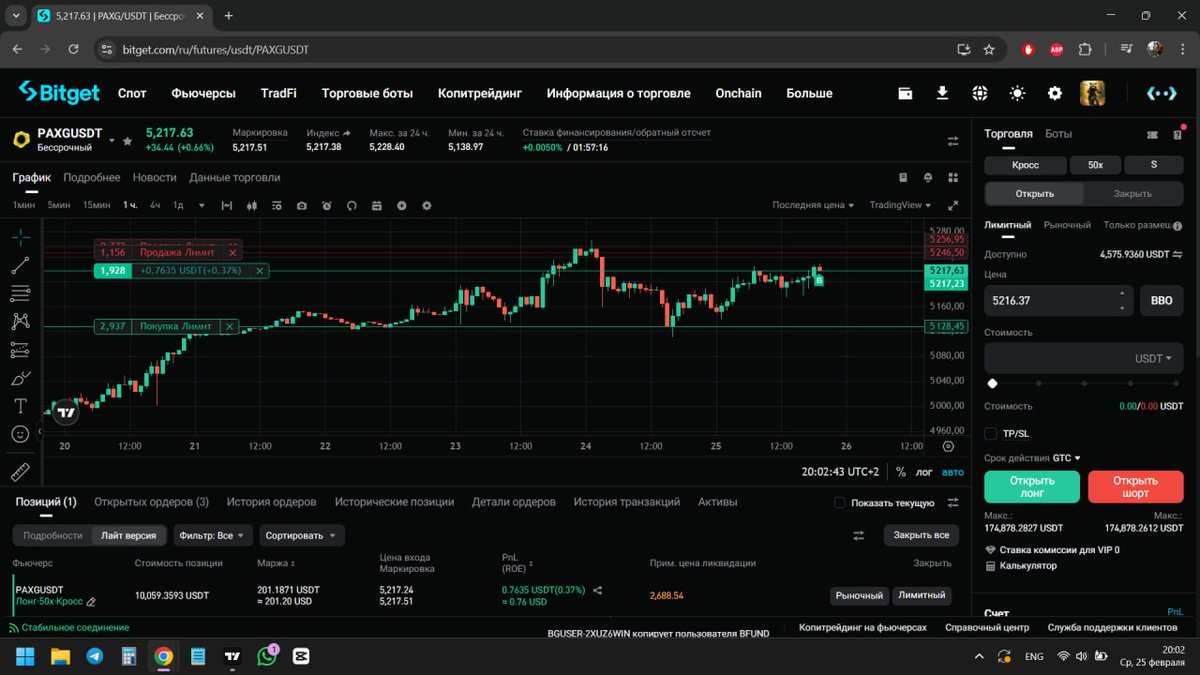This screenshot has height=675, width=1200.
Task: Select the text annotation tool
Action: [21, 406]
